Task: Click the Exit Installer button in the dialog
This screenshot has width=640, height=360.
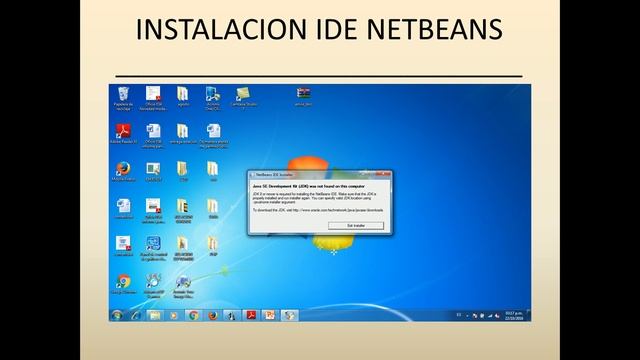Action: (x=356, y=225)
